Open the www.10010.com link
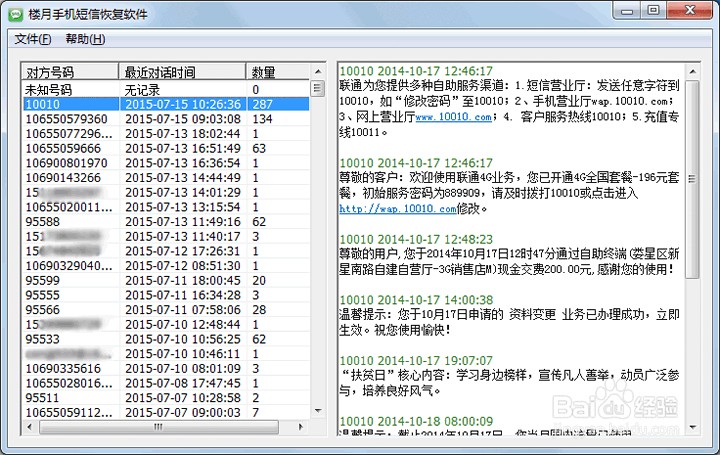The image size is (720, 455). point(454,117)
